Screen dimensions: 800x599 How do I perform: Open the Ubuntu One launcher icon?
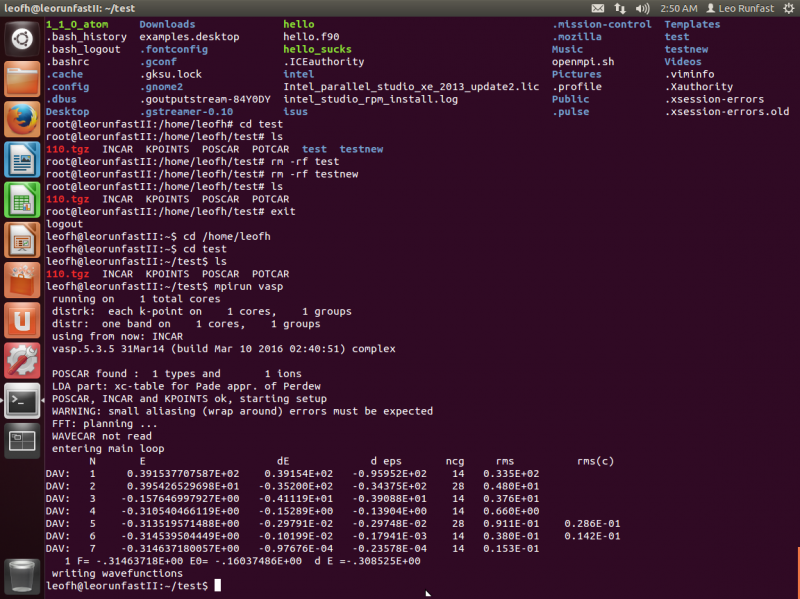click(x=22, y=321)
